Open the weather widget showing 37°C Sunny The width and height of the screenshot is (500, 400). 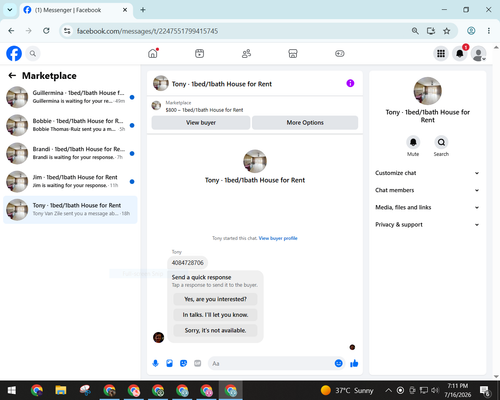[x=347, y=390]
